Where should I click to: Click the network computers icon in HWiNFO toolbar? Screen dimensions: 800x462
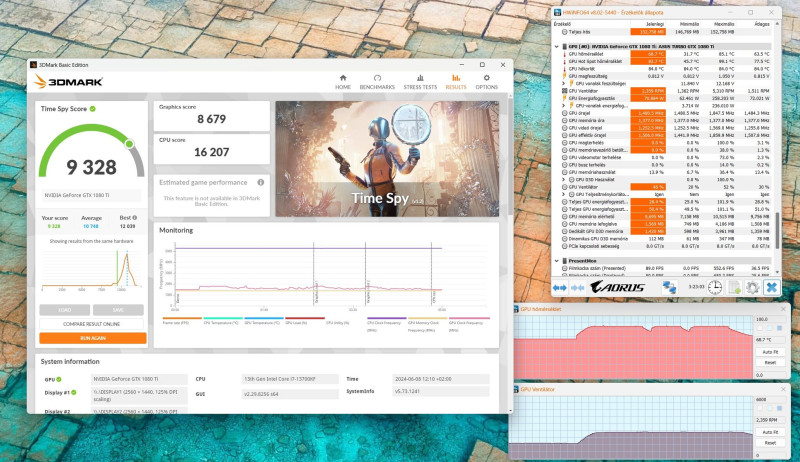669,287
